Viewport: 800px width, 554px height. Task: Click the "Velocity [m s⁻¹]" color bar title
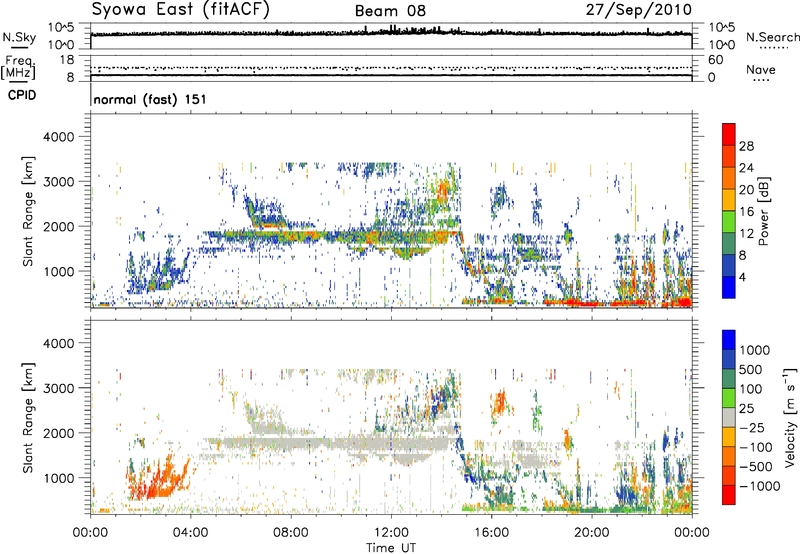tap(790, 417)
